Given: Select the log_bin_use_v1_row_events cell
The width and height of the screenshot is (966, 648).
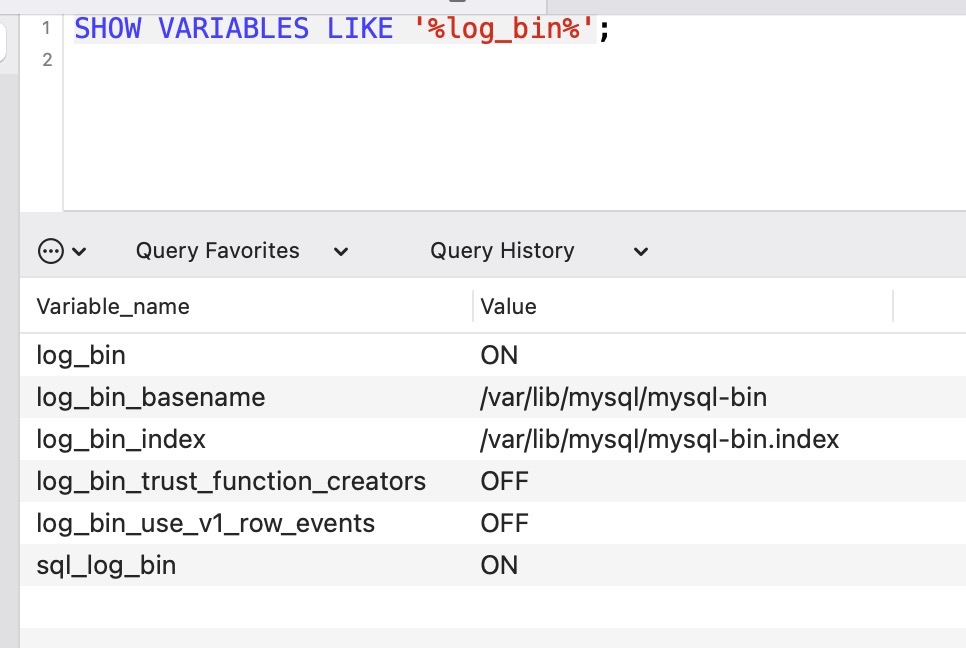Looking at the screenshot, I should pyautogui.click(x=205, y=523).
